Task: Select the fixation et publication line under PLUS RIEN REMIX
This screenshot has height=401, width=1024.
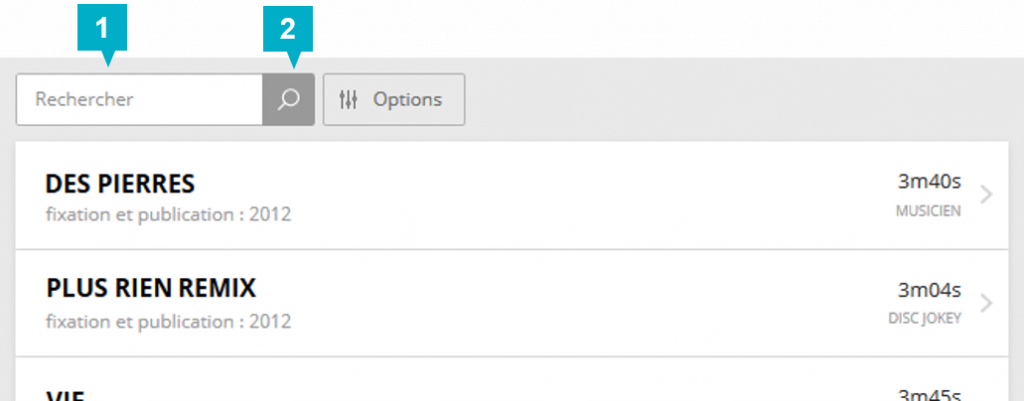Action: pyautogui.click(x=168, y=321)
